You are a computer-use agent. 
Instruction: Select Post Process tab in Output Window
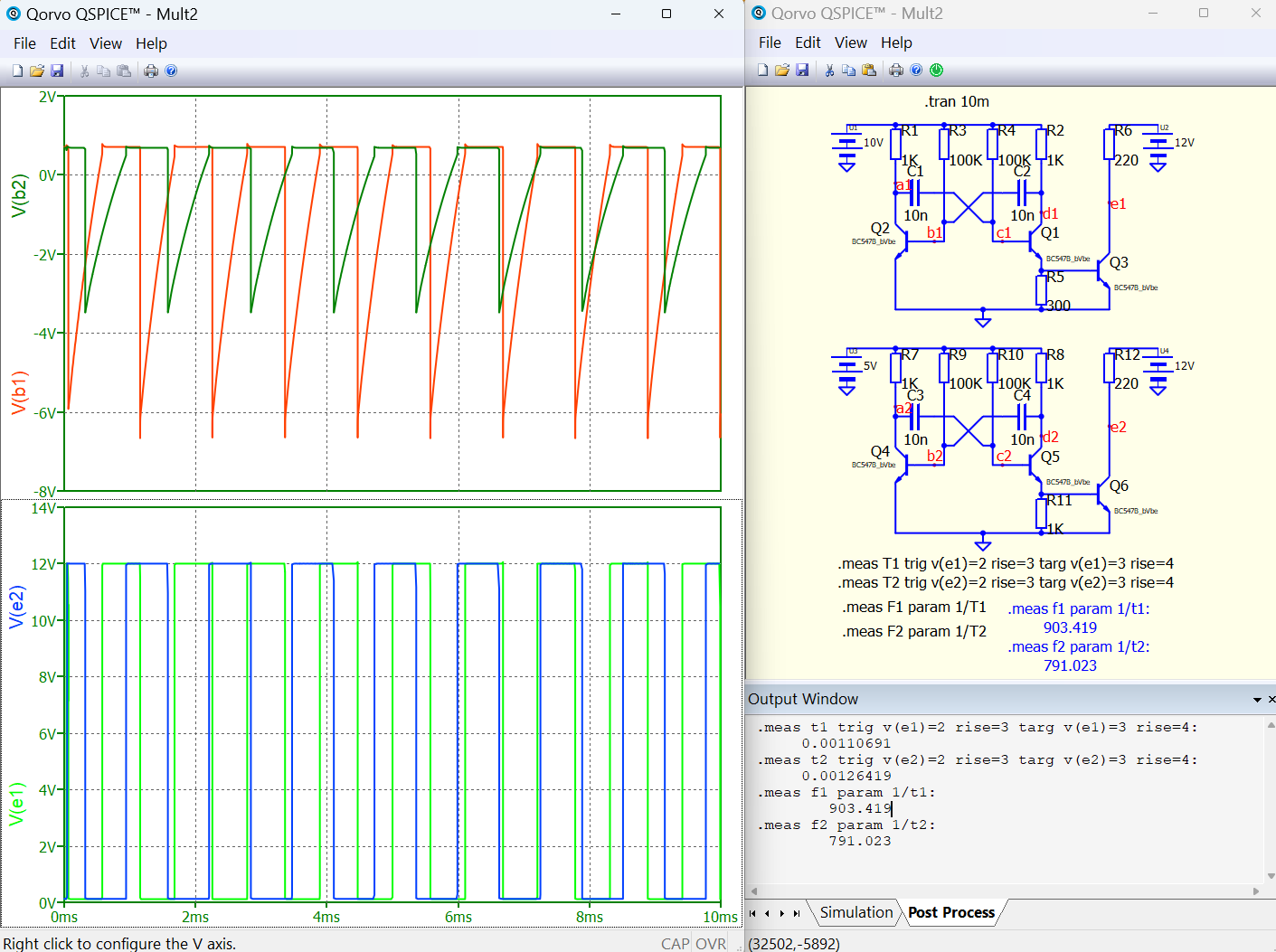pyautogui.click(x=951, y=912)
